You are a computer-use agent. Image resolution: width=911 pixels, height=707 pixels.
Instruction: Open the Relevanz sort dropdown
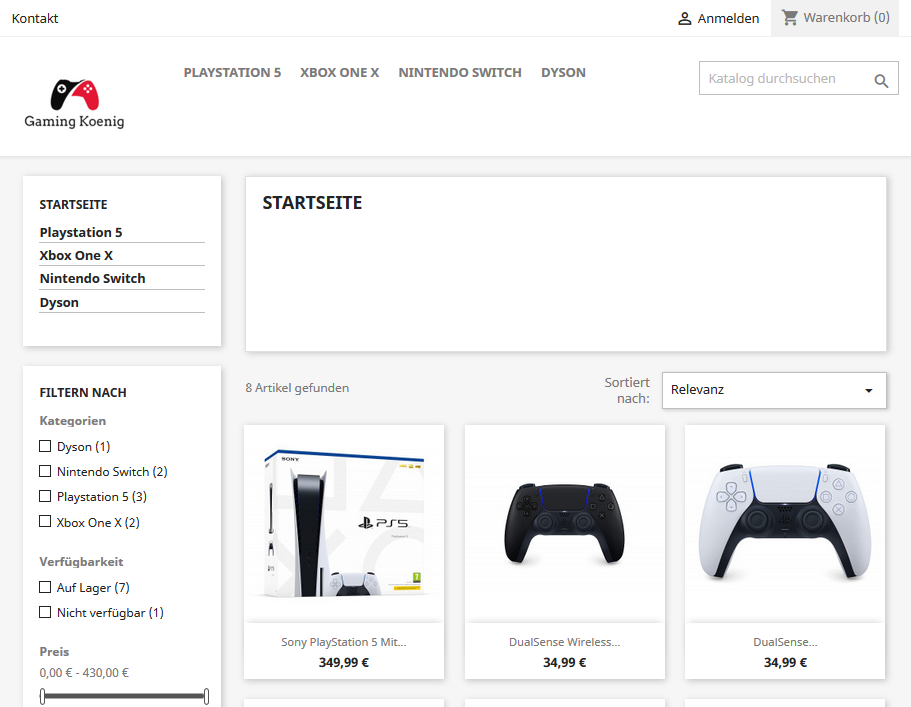[x=774, y=390]
